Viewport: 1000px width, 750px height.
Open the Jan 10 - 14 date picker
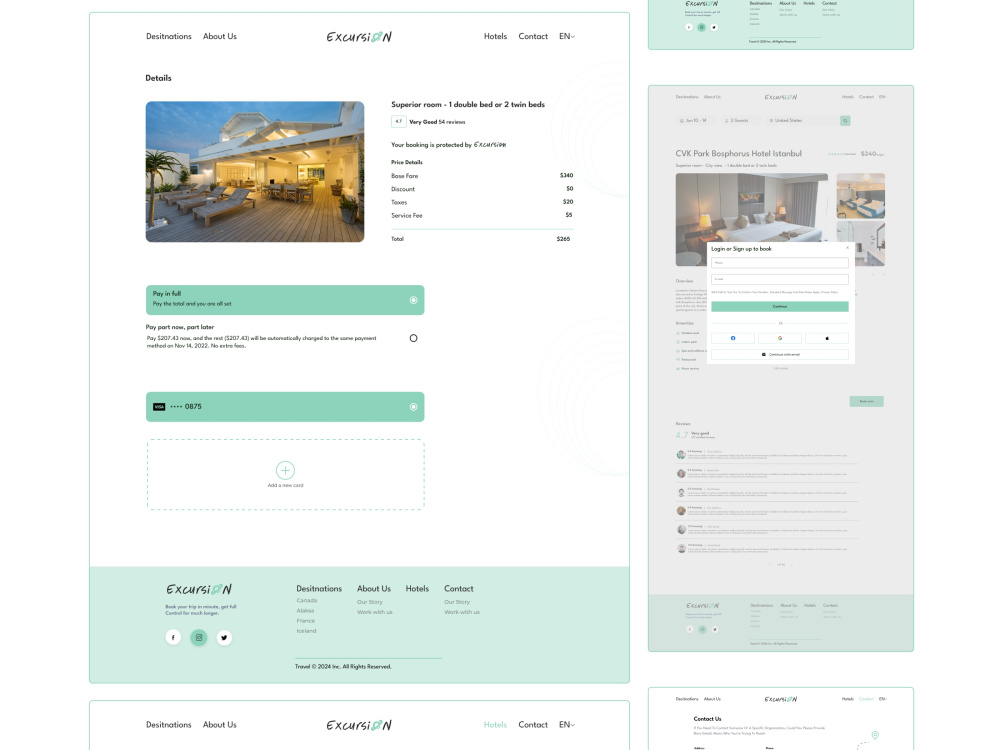(x=695, y=121)
